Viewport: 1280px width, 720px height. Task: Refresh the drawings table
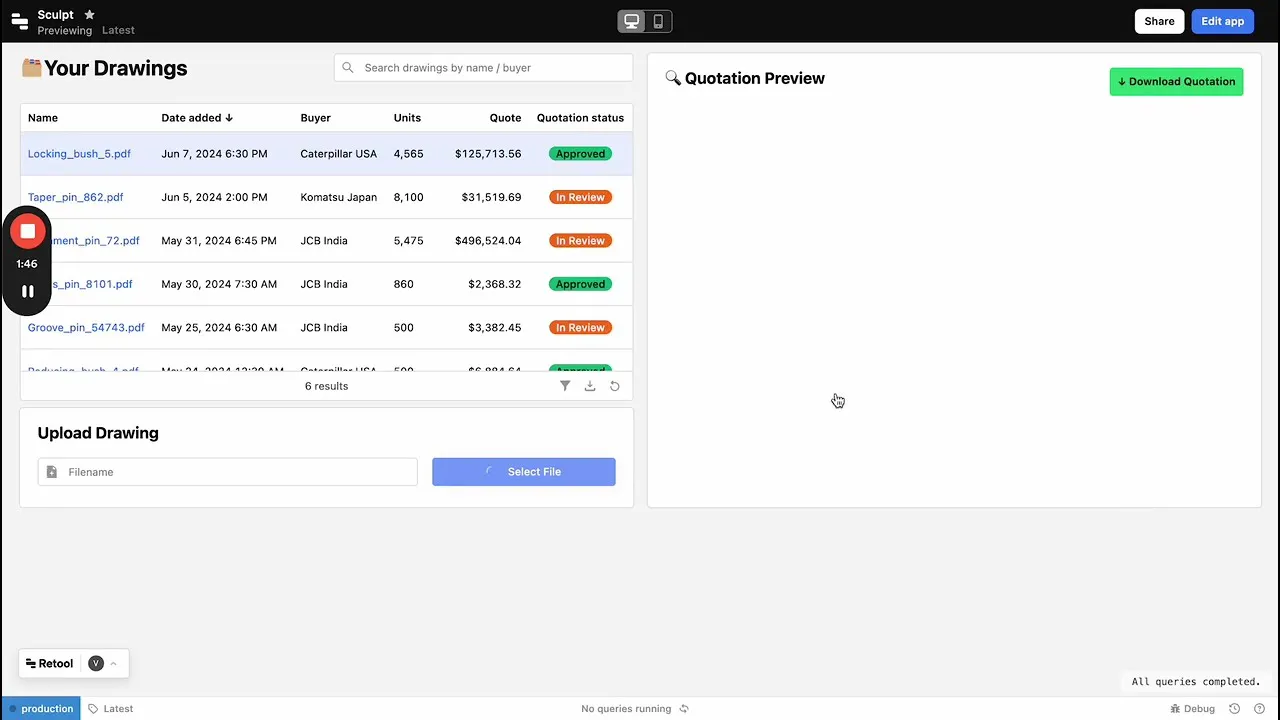tap(615, 386)
